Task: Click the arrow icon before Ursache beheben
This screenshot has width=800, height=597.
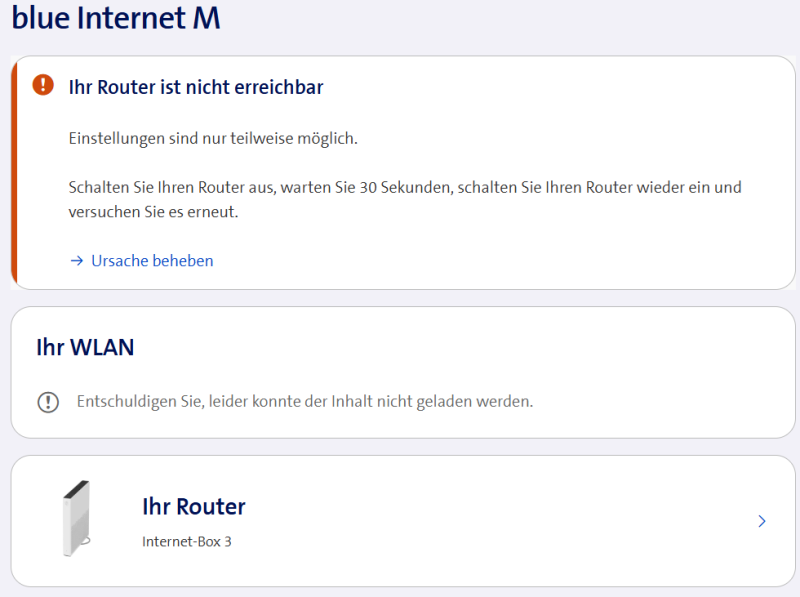Action: (x=77, y=261)
